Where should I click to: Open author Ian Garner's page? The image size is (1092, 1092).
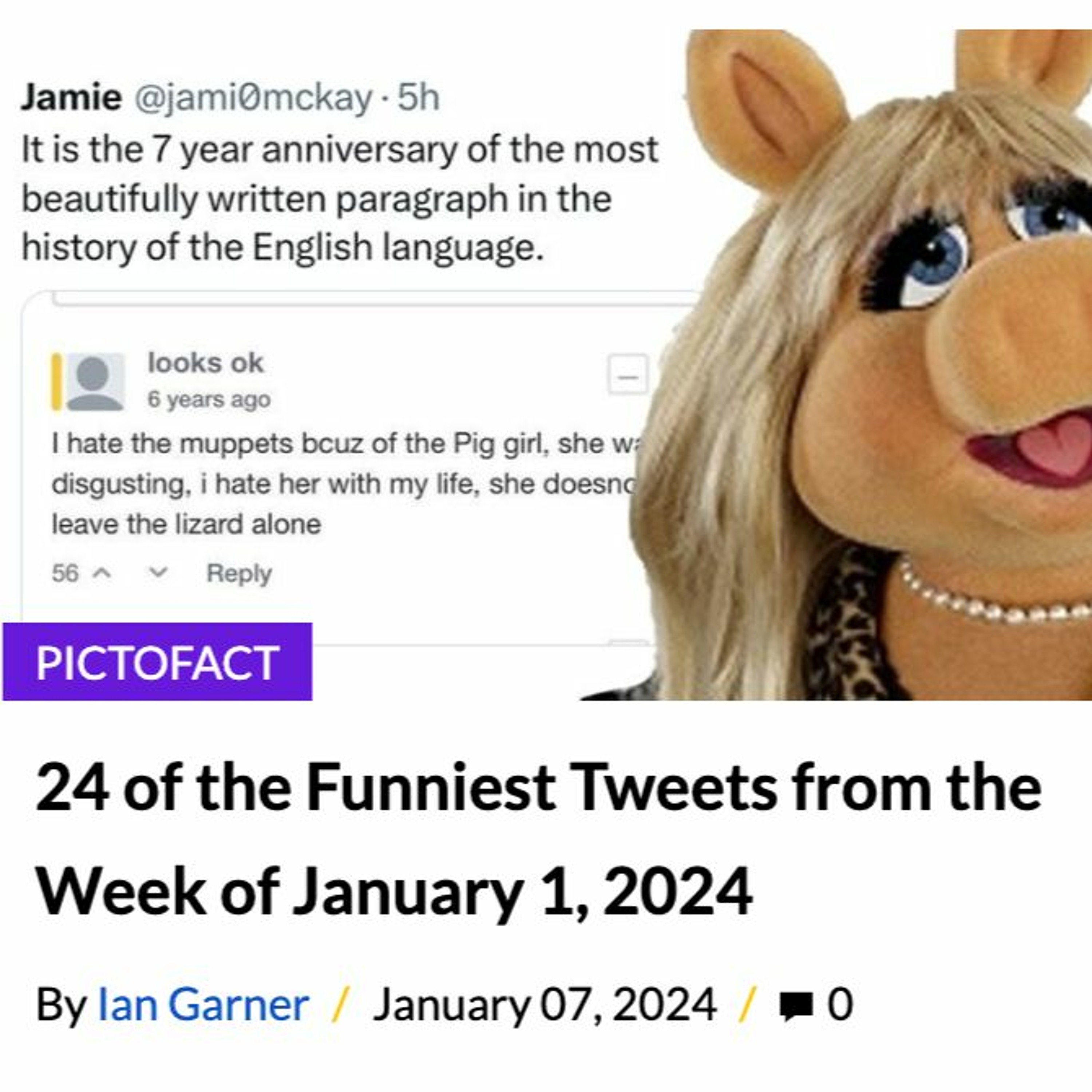pos(203,1005)
